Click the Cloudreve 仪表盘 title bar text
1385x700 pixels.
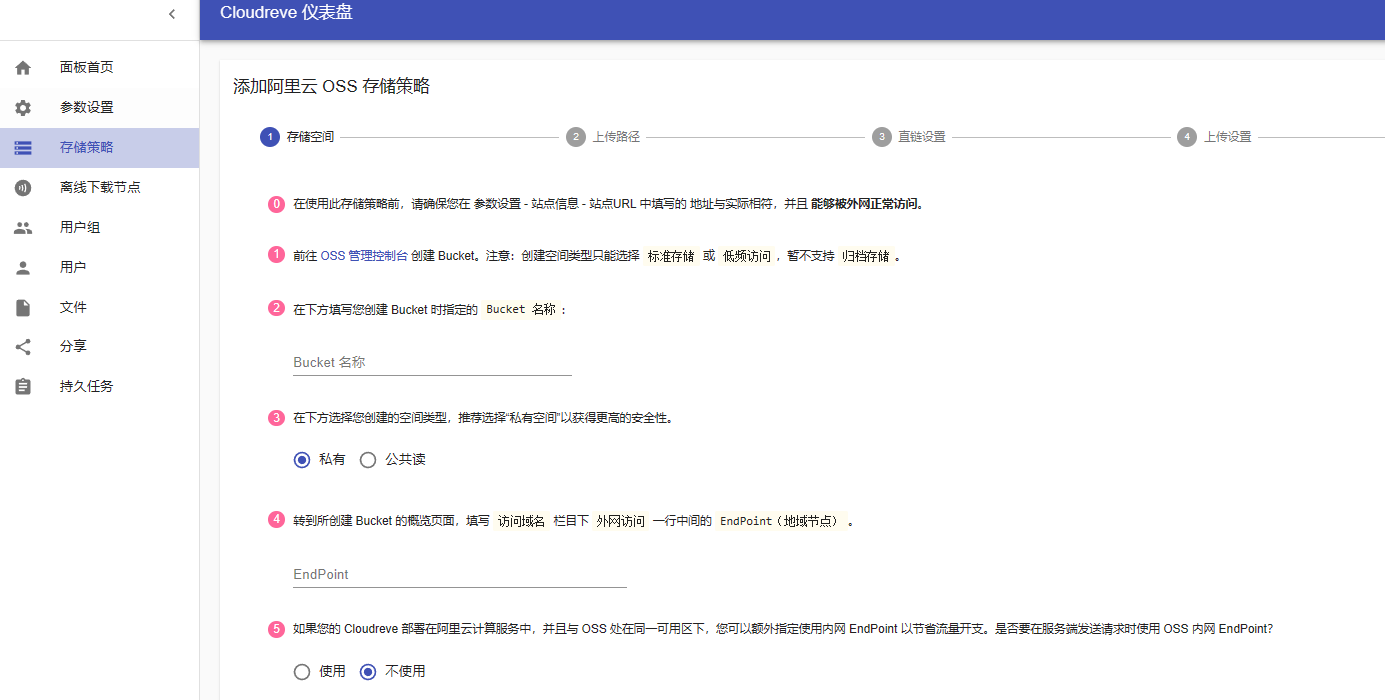click(286, 14)
